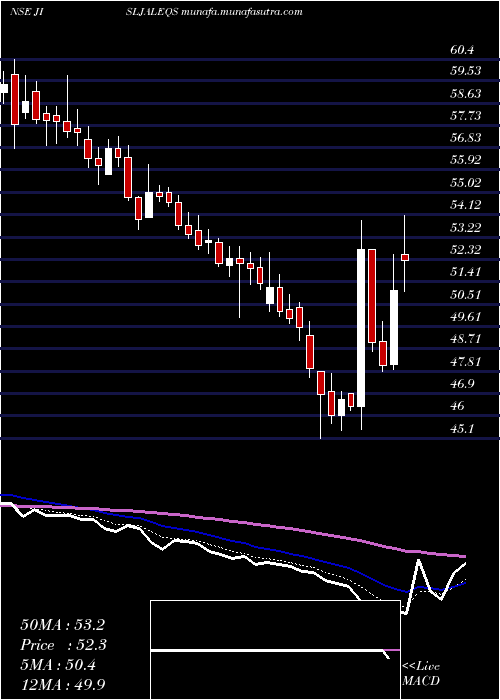
Task: Click the 53.22 price axis label
Action: 465,228
